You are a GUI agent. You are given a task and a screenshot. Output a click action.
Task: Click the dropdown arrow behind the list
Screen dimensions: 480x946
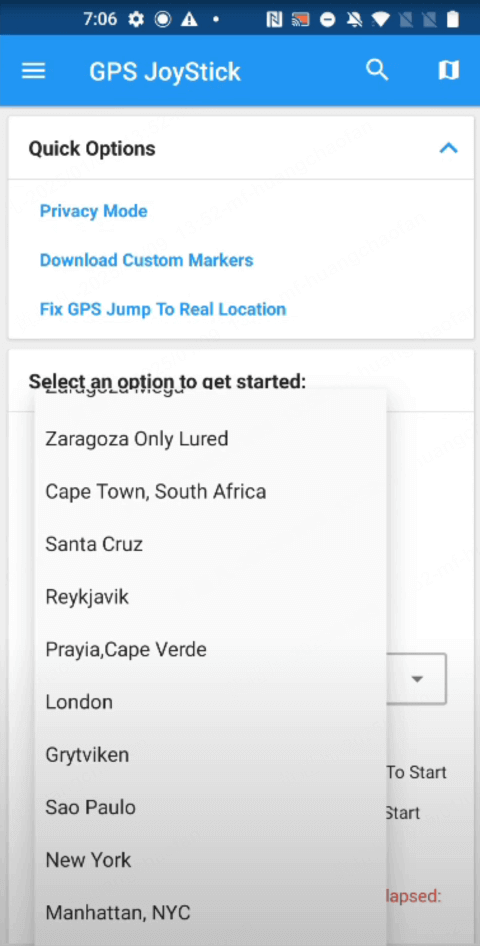point(416,679)
